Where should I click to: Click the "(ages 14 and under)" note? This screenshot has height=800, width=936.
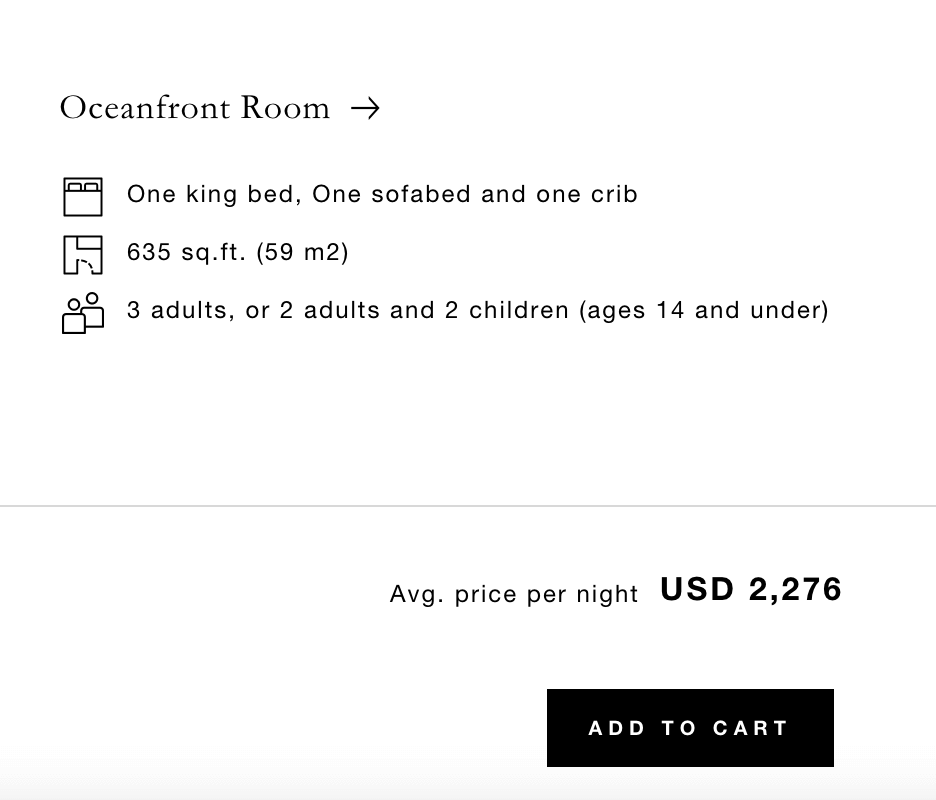(704, 310)
